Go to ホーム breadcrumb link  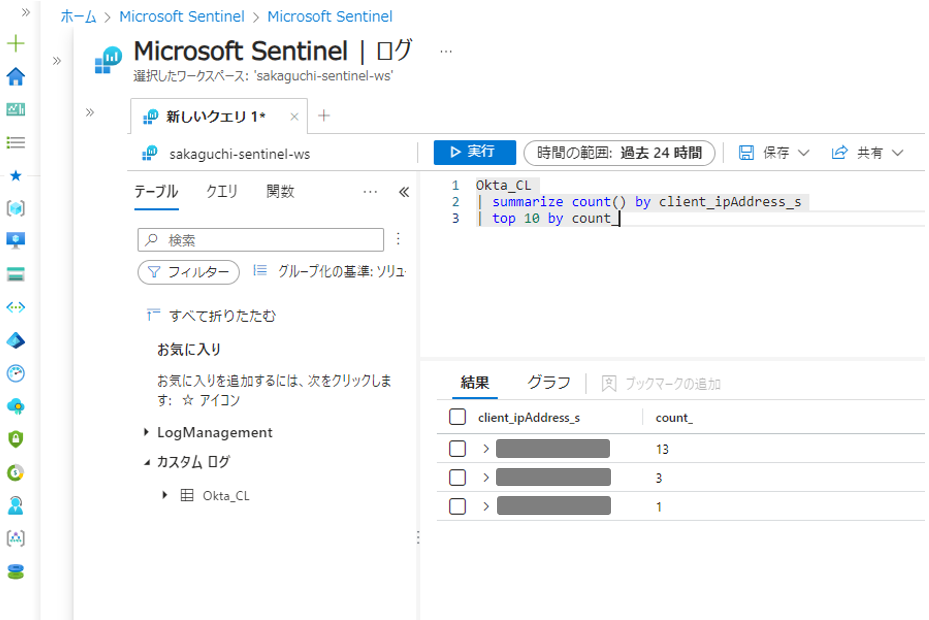[78, 17]
